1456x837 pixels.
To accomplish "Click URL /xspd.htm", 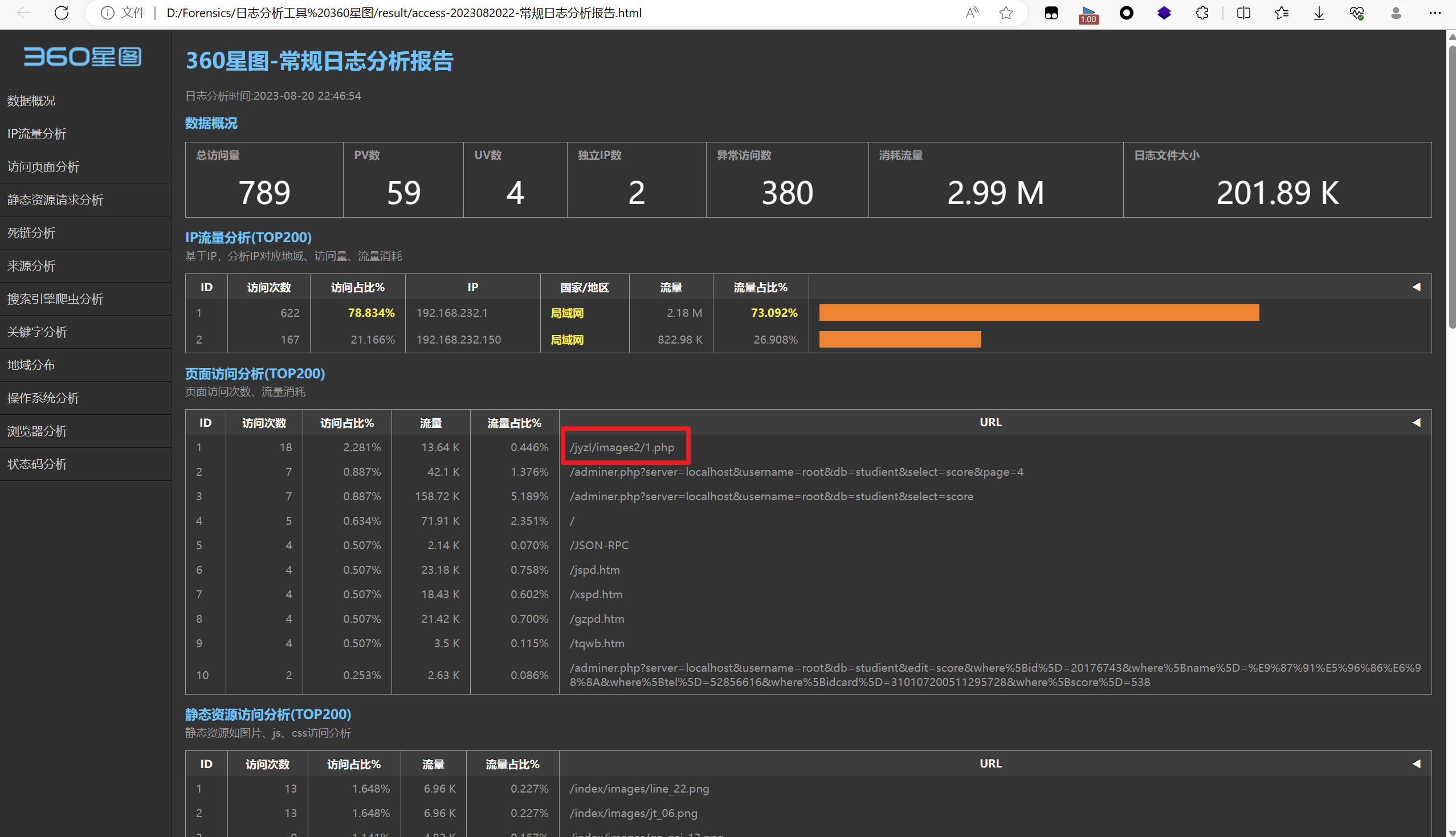I will tap(596, 594).
